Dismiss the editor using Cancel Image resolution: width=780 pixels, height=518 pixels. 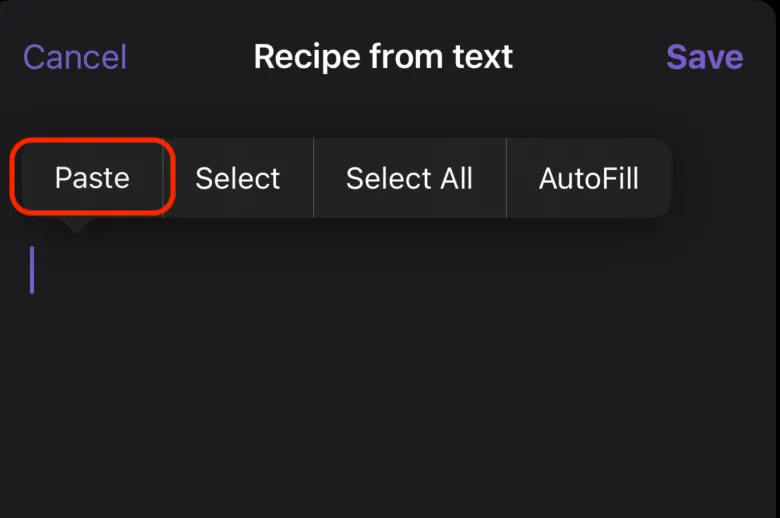(x=75, y=57)
